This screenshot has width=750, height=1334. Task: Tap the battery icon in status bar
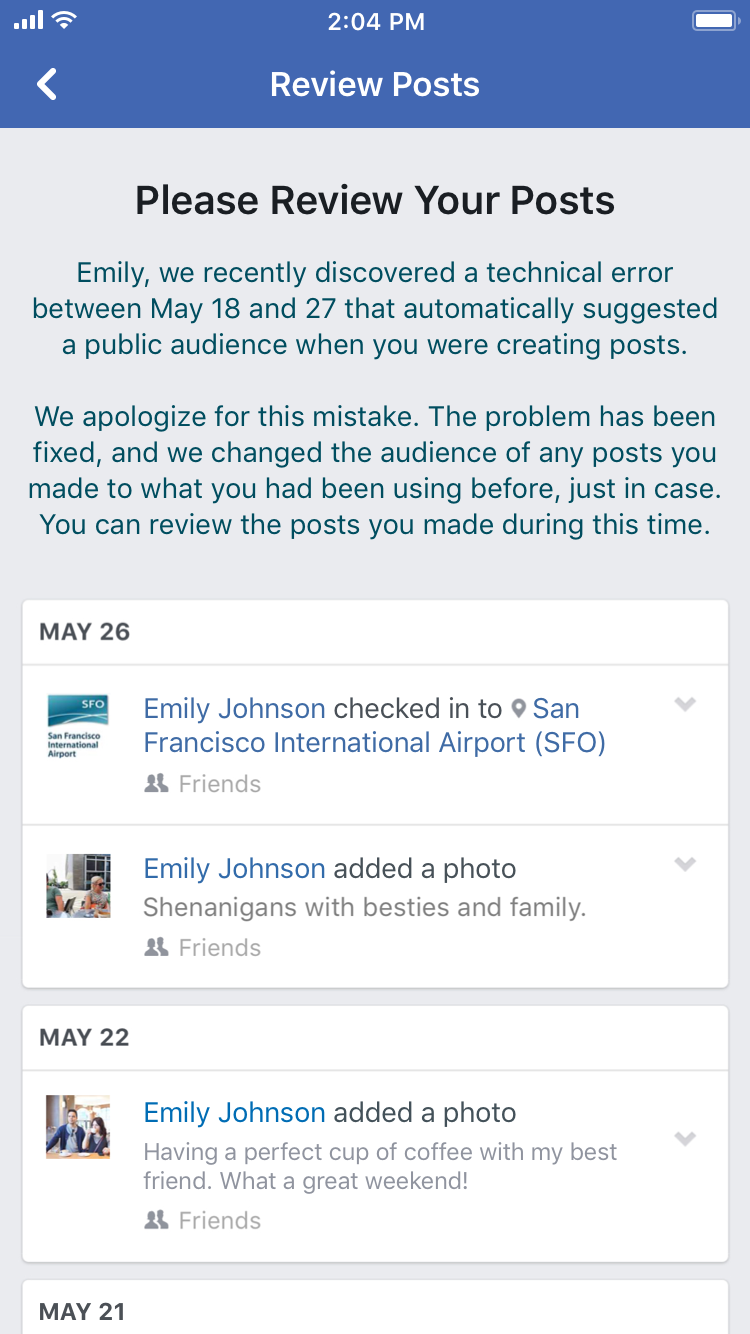pyautogui.click(x=714, y=21)
